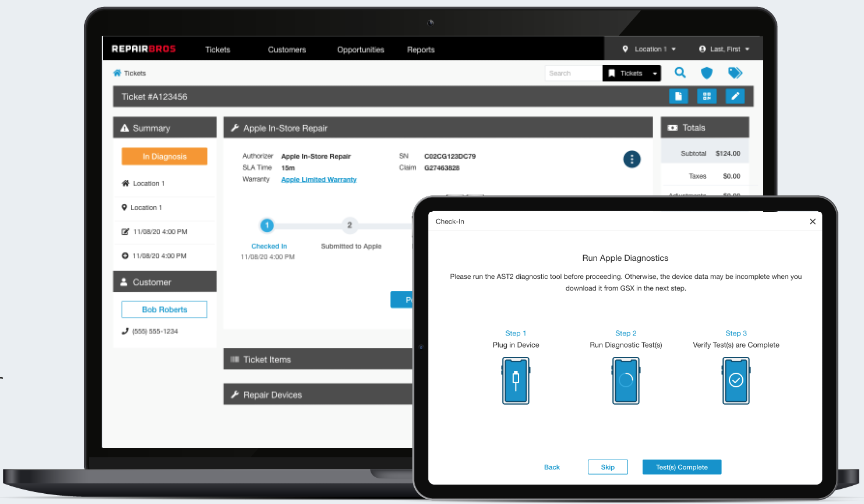The width and height of the screenshot is (864, 504).
Task: Click the edit-date icon by 11/08/20 4:00 PM
Action: pos(125,231)
